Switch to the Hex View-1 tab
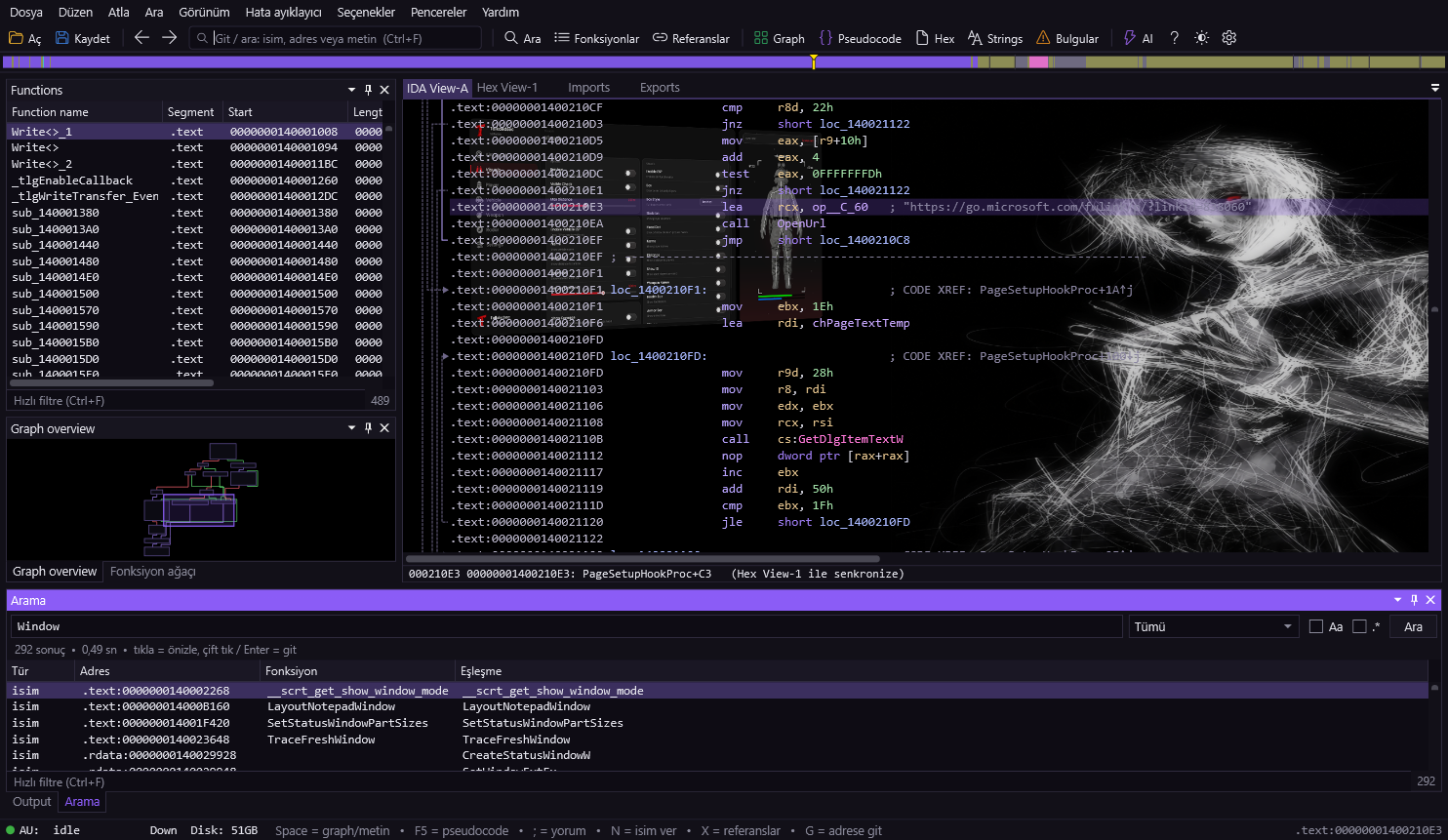The width and height of the screenshot is (1448, 840). pyautogui.click(x=507, y=88)
